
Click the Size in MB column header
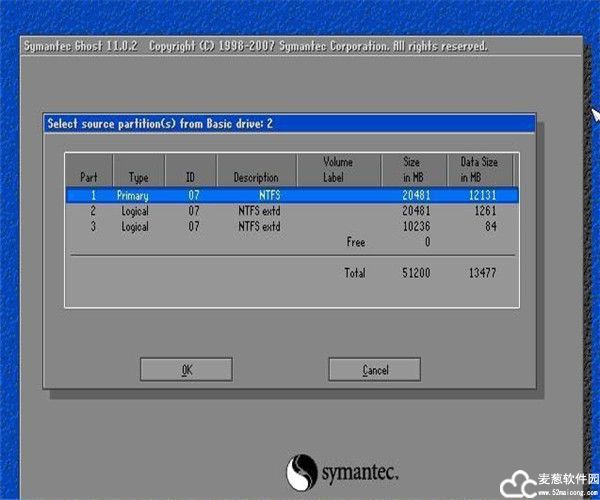[x=412, y=170]
